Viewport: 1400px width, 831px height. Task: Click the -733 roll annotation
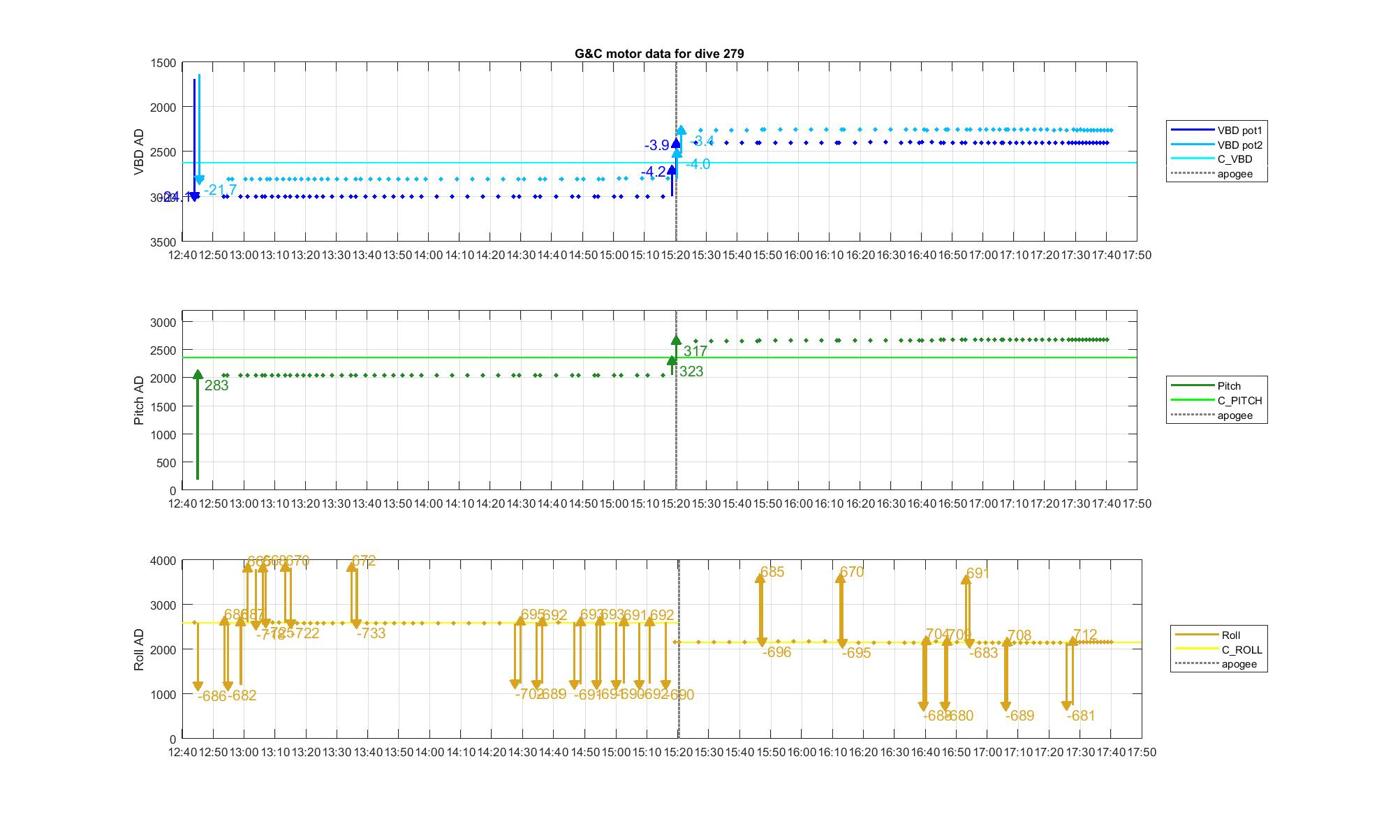[371, 633]
